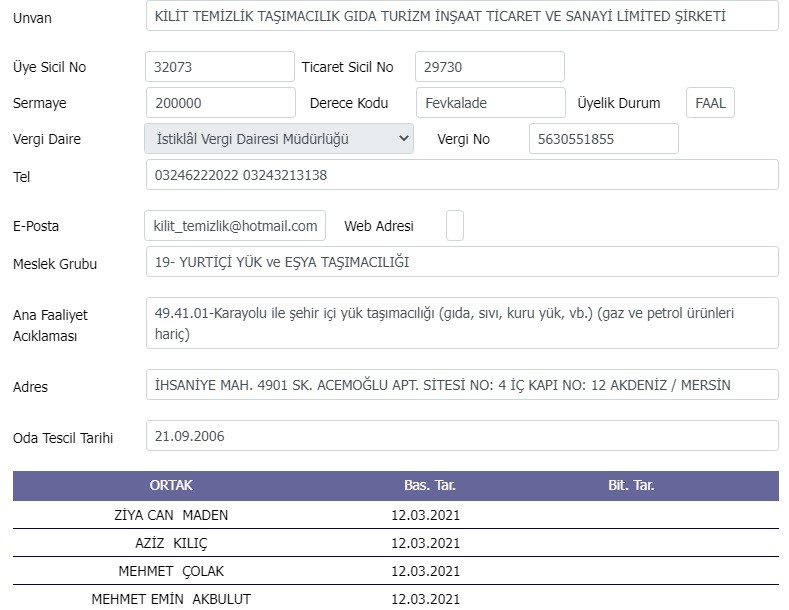
Task: Click the Tel label
Action: [x=22, y=177]
